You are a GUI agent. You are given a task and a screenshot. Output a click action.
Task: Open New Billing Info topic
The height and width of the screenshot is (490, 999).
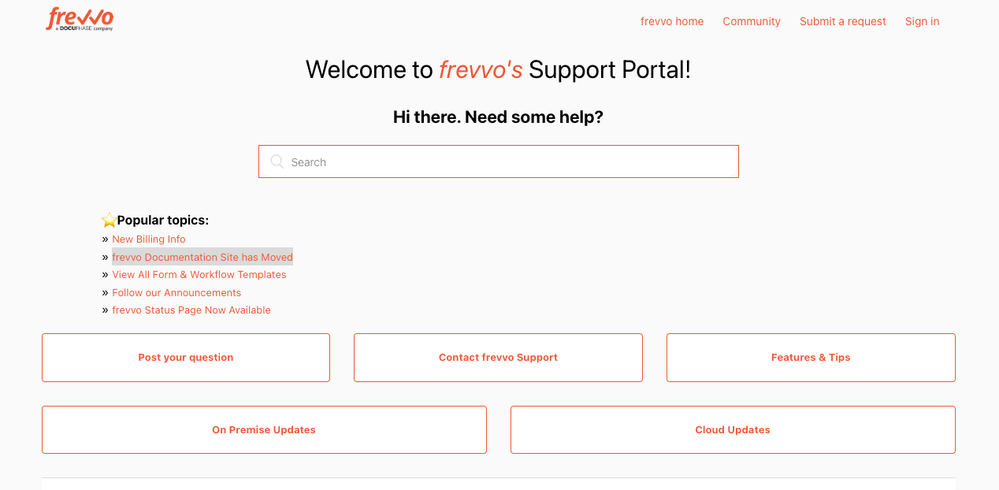148,239
